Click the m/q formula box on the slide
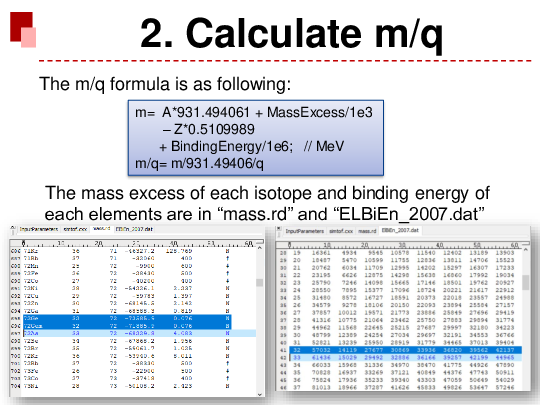Viewport: 540px width, 405px height. pyautogui.click(x=256, y=138)
